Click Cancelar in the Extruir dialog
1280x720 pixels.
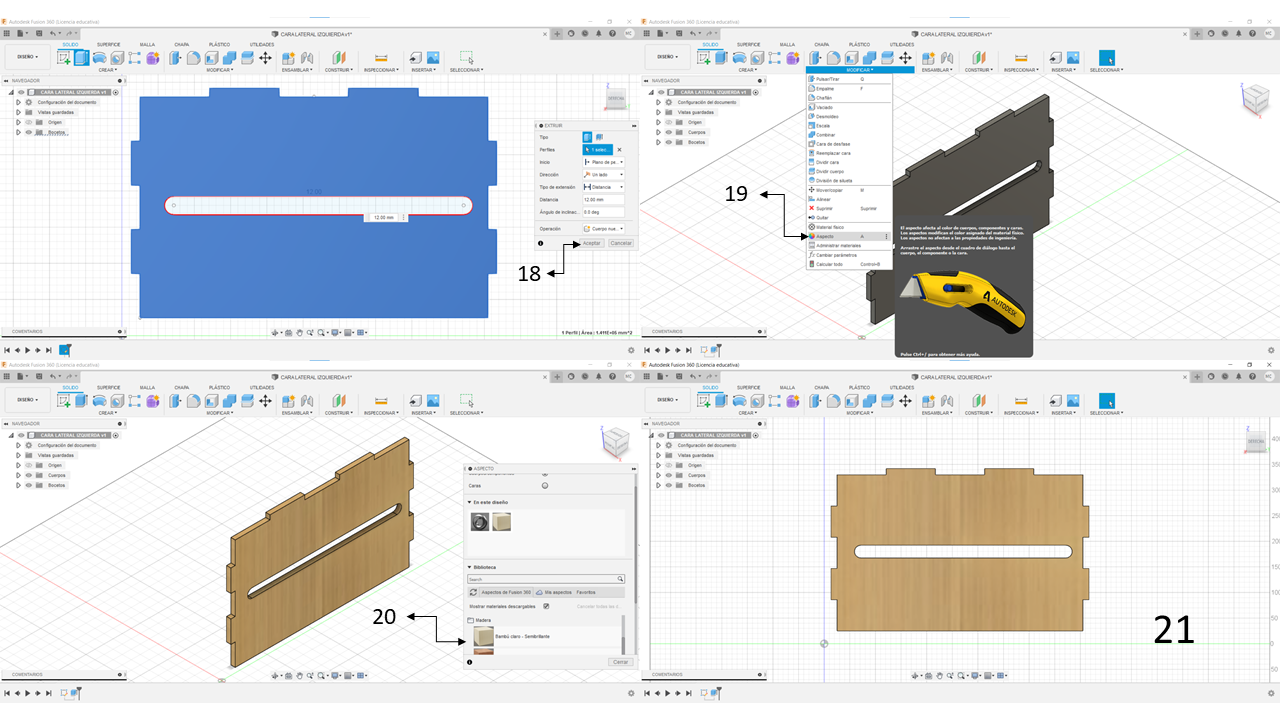(x=621, y=243)
